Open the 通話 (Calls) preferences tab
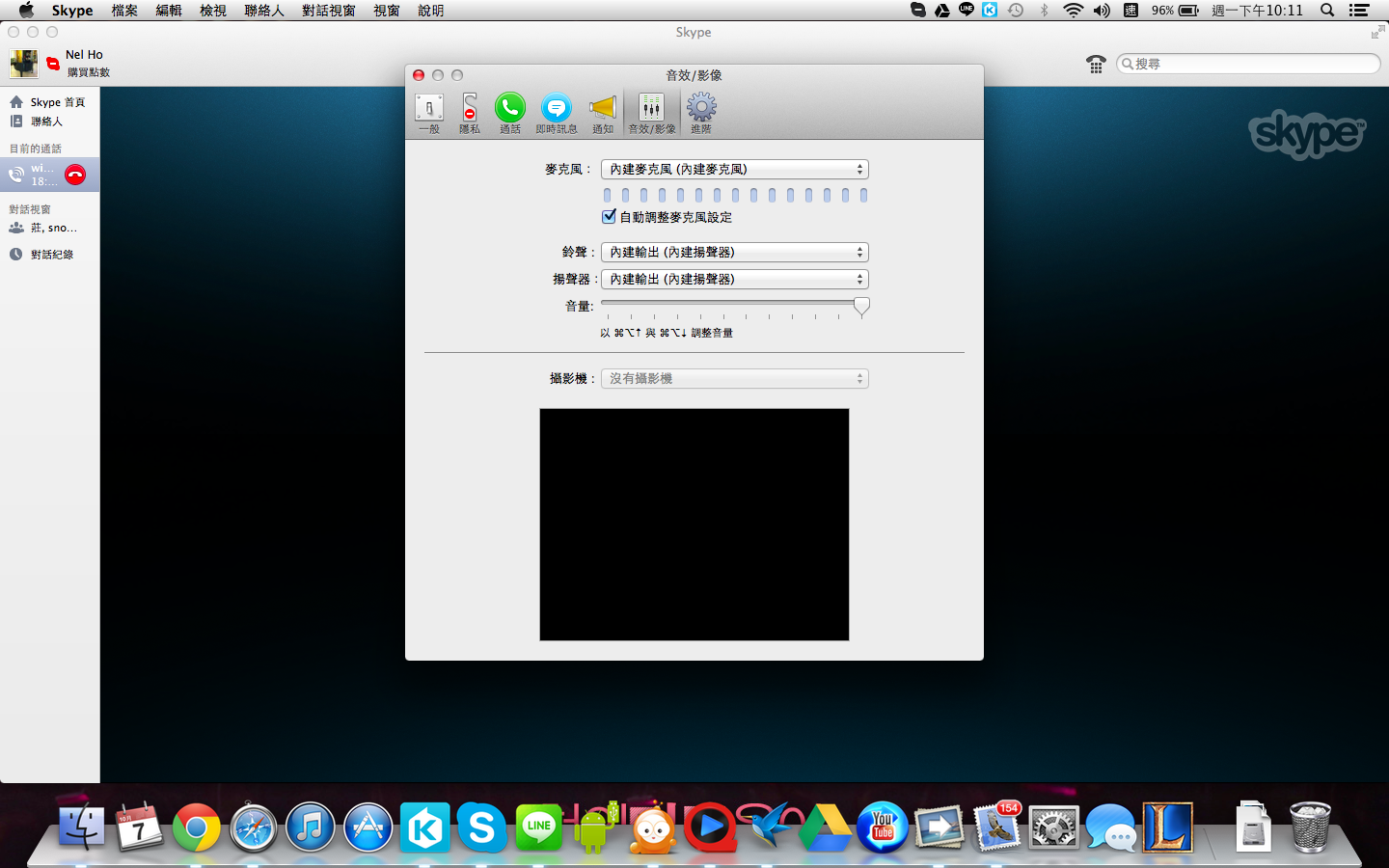The width and height of the screenshot is (1389, 868). 510,113
